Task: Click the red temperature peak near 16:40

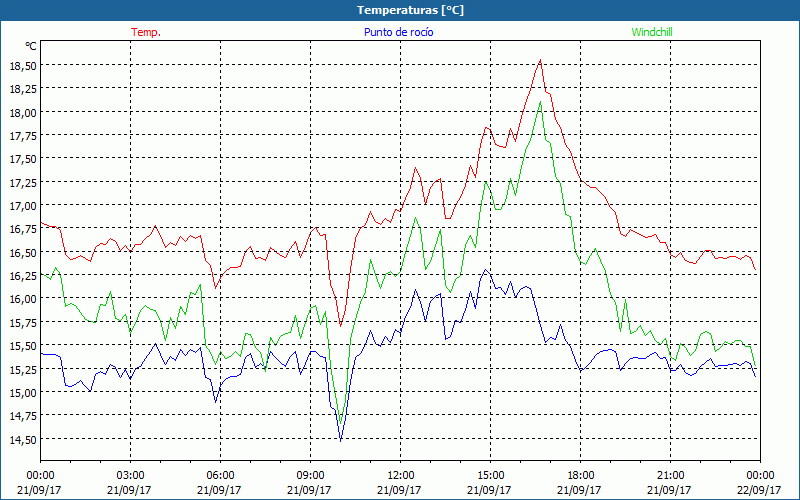Action: [x=540, y=60]
